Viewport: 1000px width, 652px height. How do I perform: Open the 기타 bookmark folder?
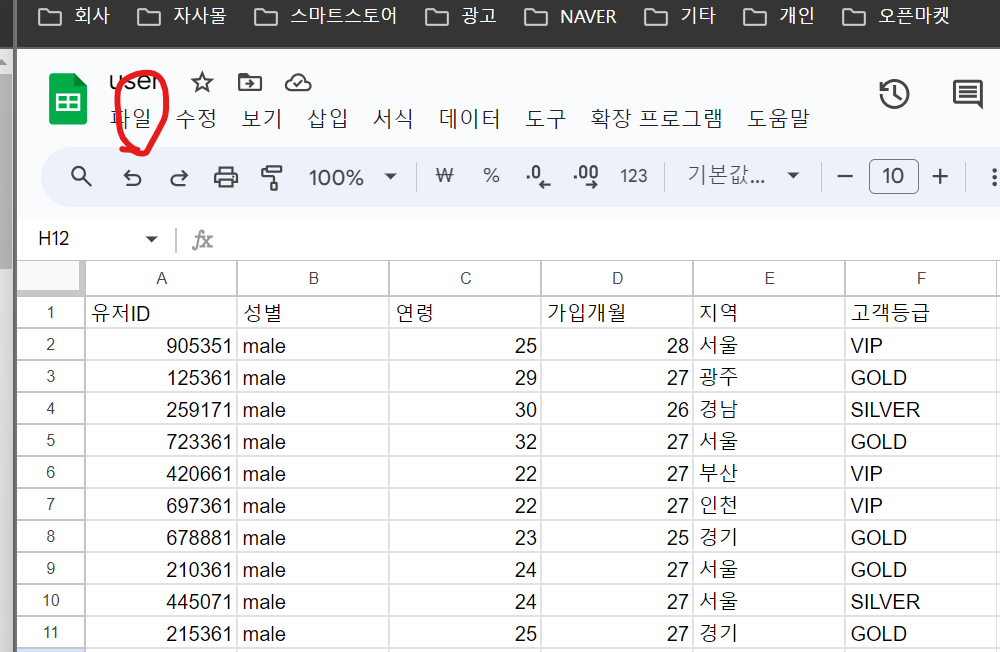coord(680,16)
